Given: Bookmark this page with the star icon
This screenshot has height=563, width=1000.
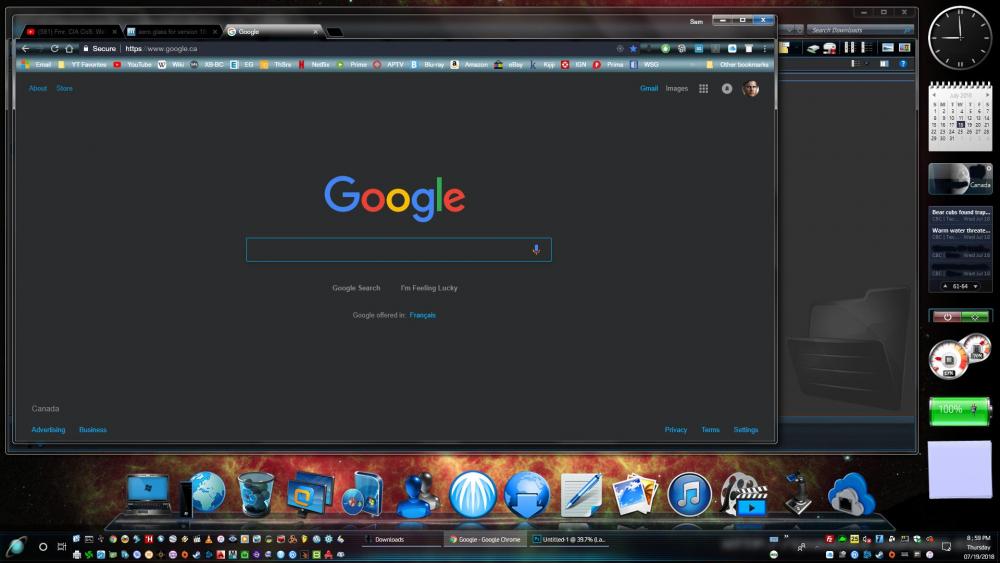Looking at the screenshot, I should point(633,48).
